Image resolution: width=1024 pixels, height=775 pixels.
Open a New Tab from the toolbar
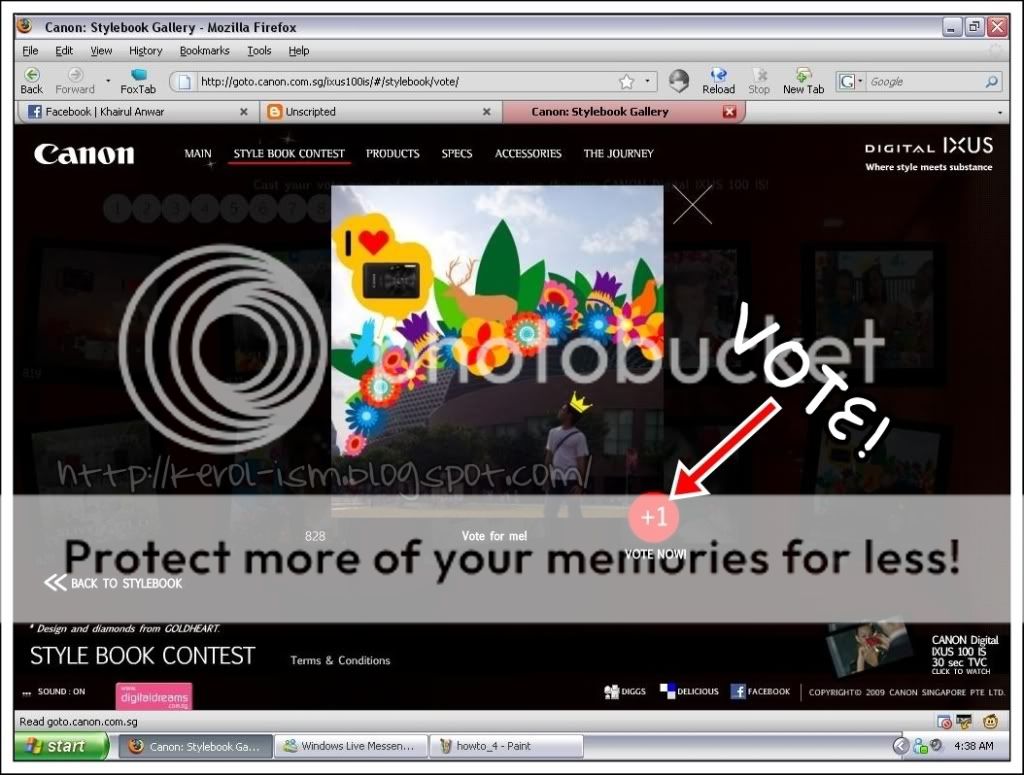coord(803,81)
